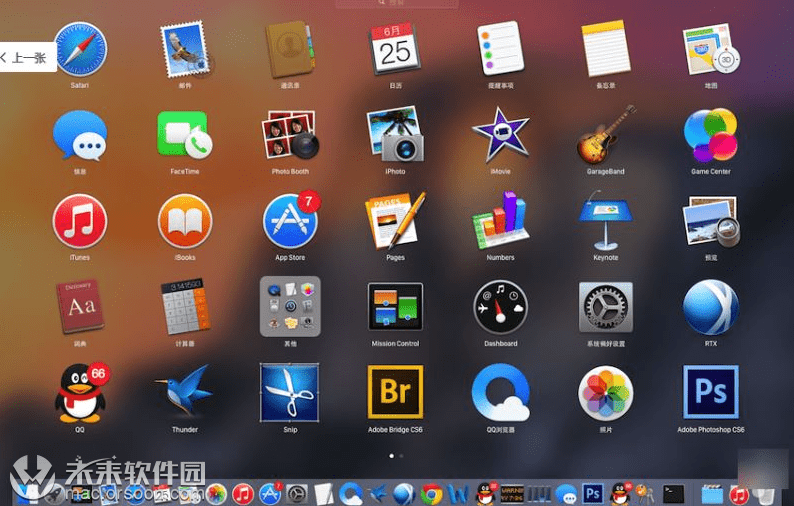This screenshot has height=506, width=794.
Task: Open iMovie star icon
Action: (x=500, y=135)
